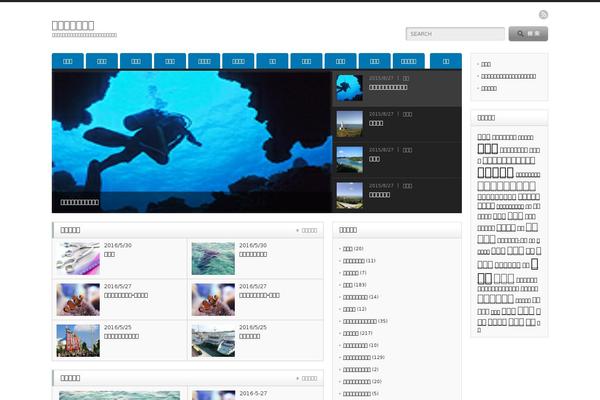Open the manta ray in water thumbnail
Viewport: 600px width, 400px height.
coord(213,258)
